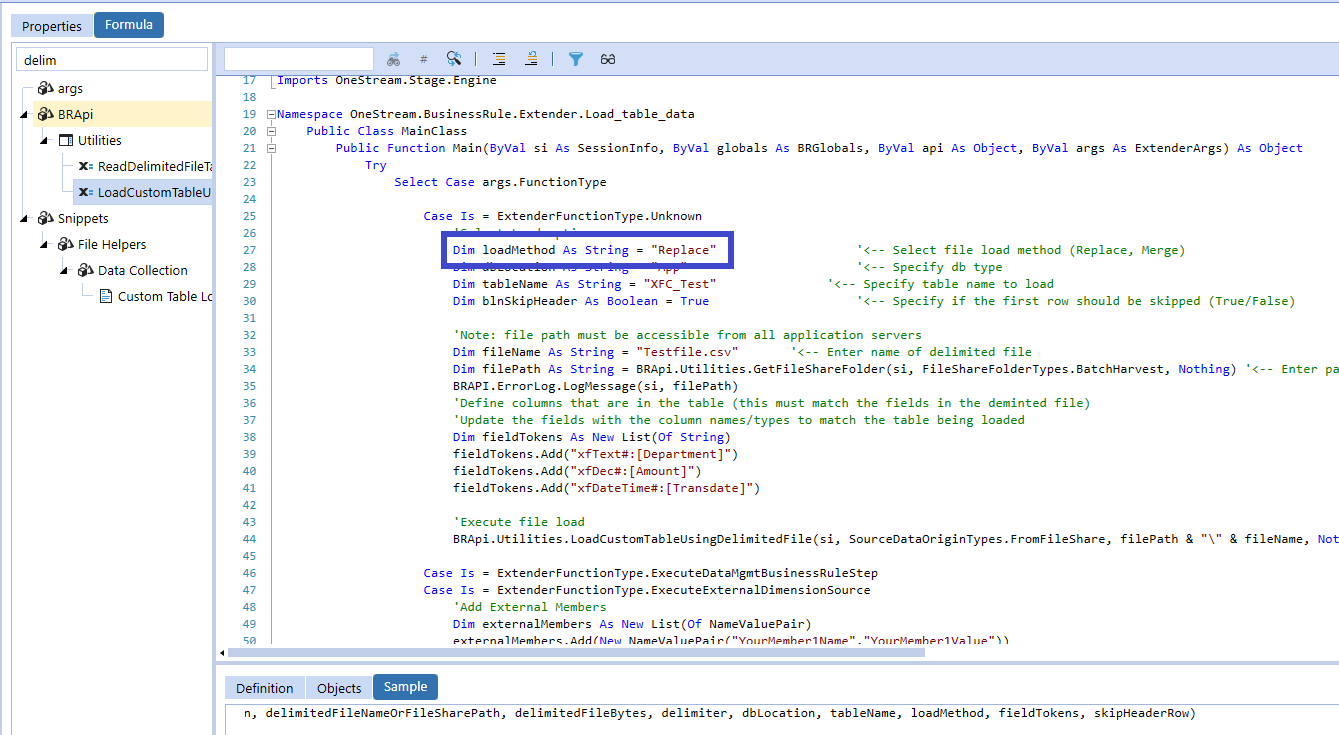Select the ReadDelimitedFileTa function icon
Viewport: 1339px width, 735px height.
[x=86, y=165]
